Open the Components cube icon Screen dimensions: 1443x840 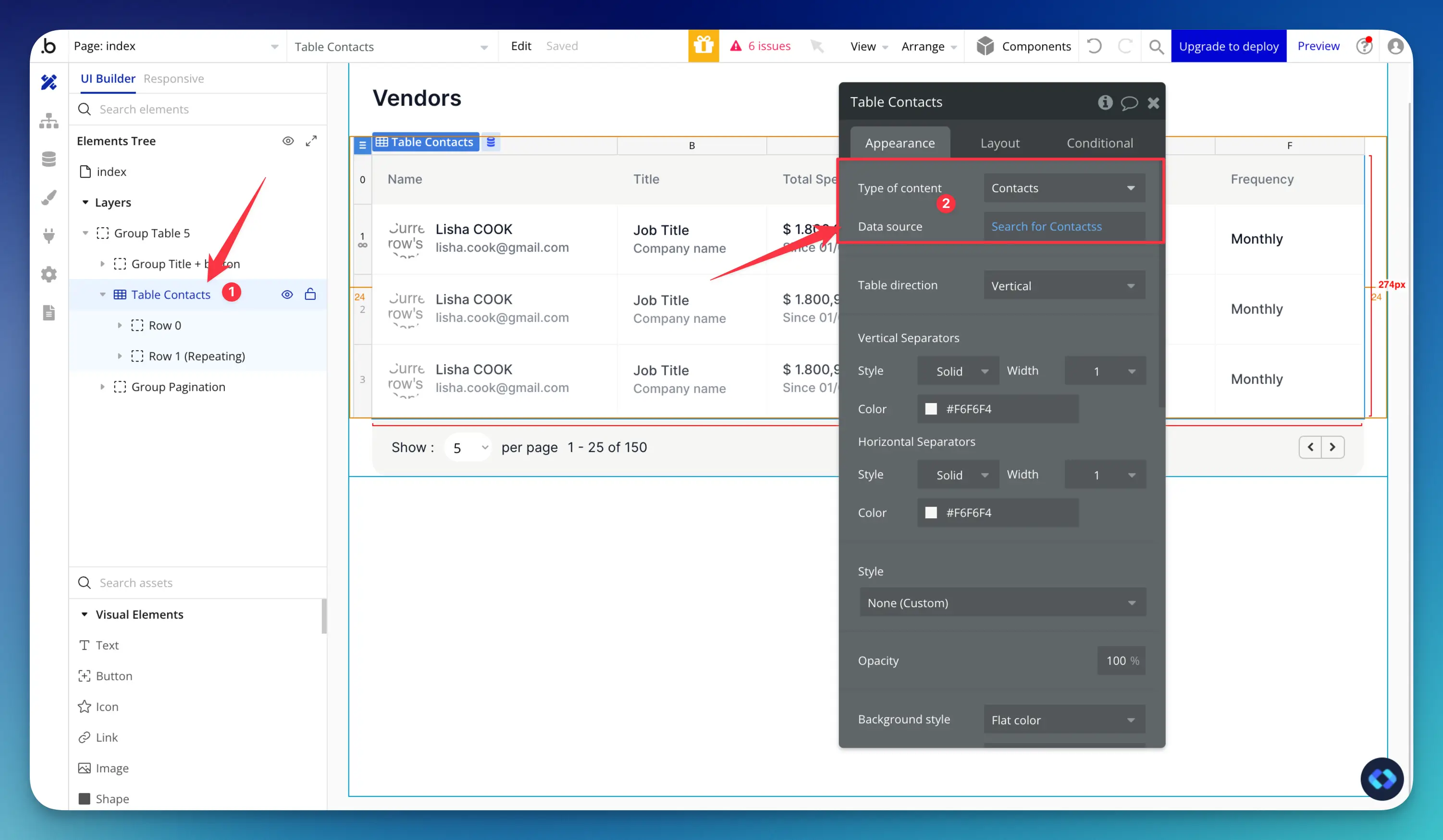tap(985, 46)
